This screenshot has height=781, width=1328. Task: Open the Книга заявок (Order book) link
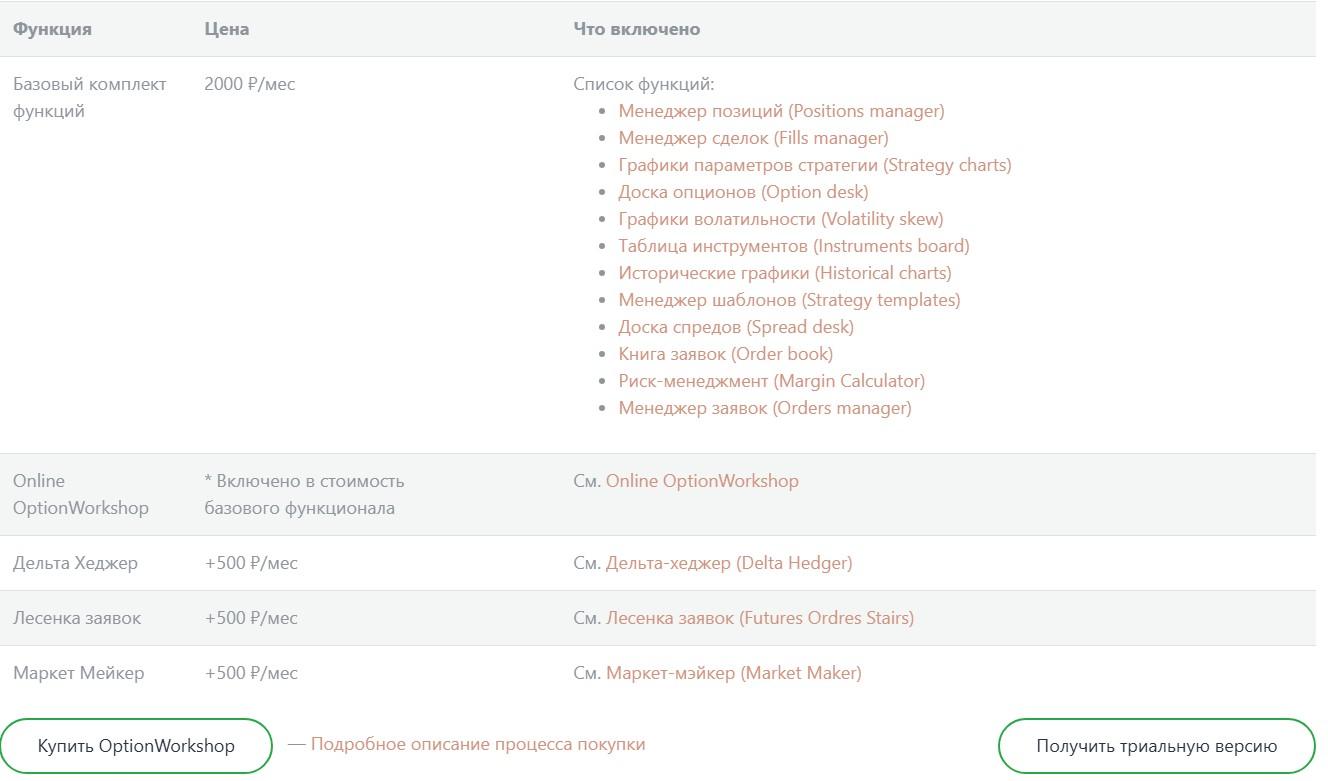(x=725, y=354)
